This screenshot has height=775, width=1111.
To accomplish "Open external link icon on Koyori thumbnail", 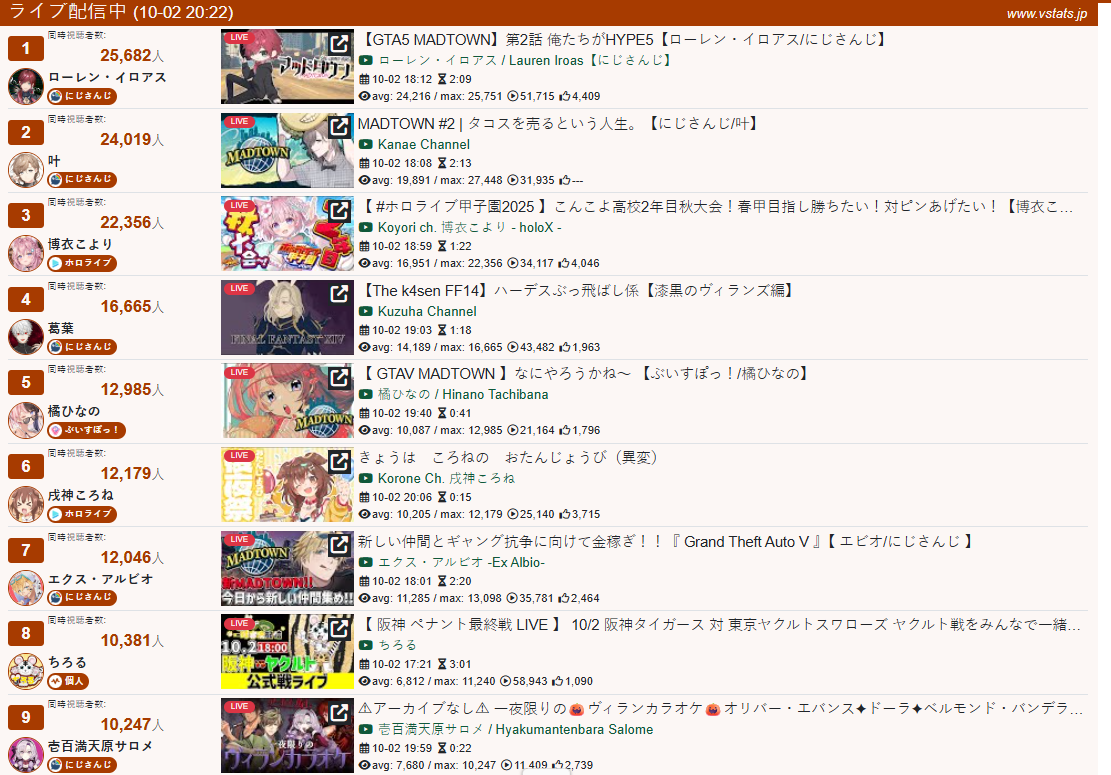I will coord(339,210).
